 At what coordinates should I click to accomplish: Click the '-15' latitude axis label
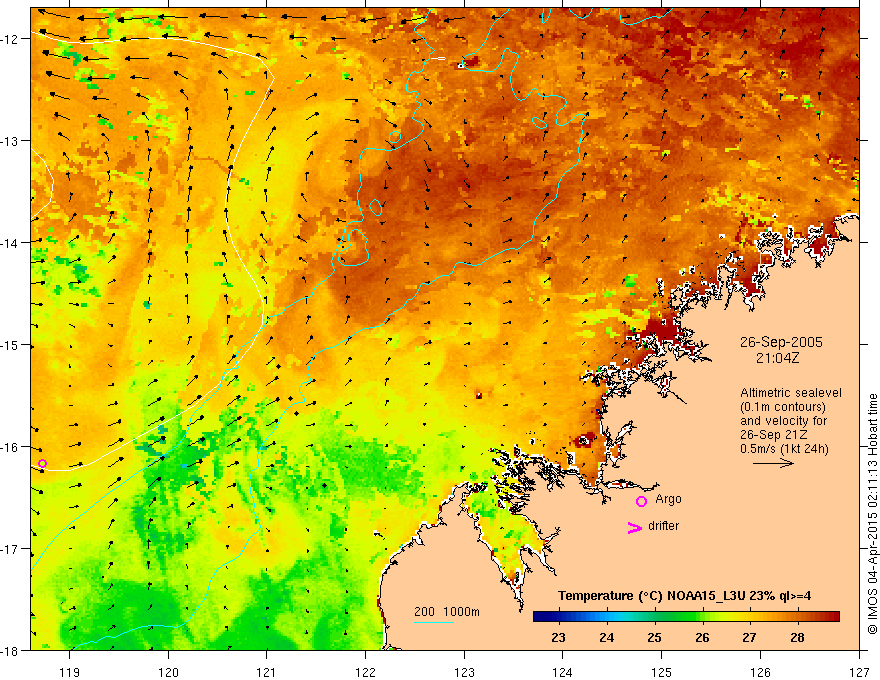[x=11, y=345]
